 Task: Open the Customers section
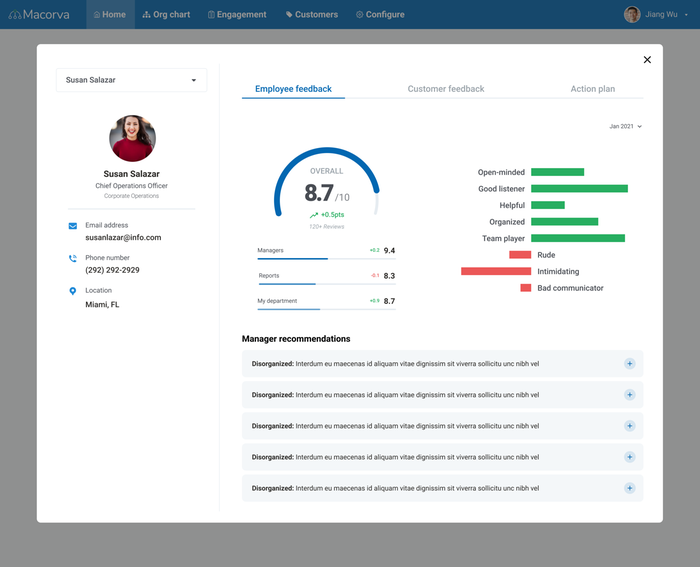tap(312, 15)
